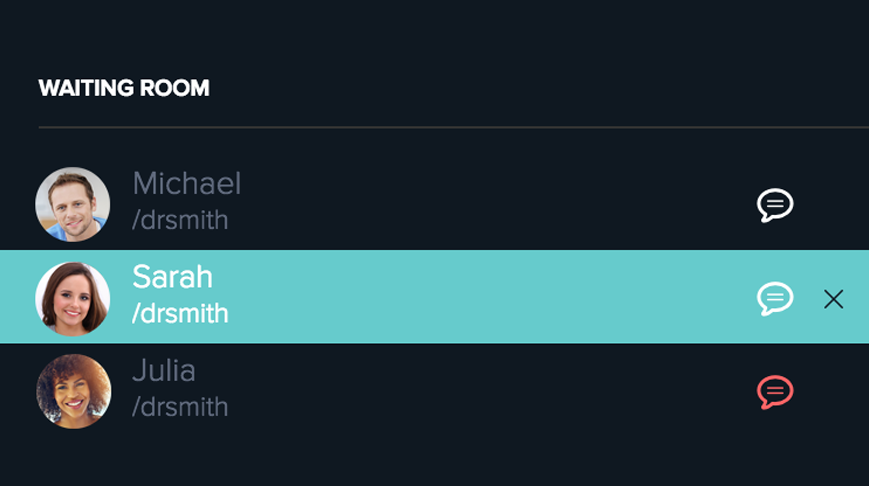Screen dimensions: 869x486
Task: Click Julia's profile photo
Action: pos(73,391)
